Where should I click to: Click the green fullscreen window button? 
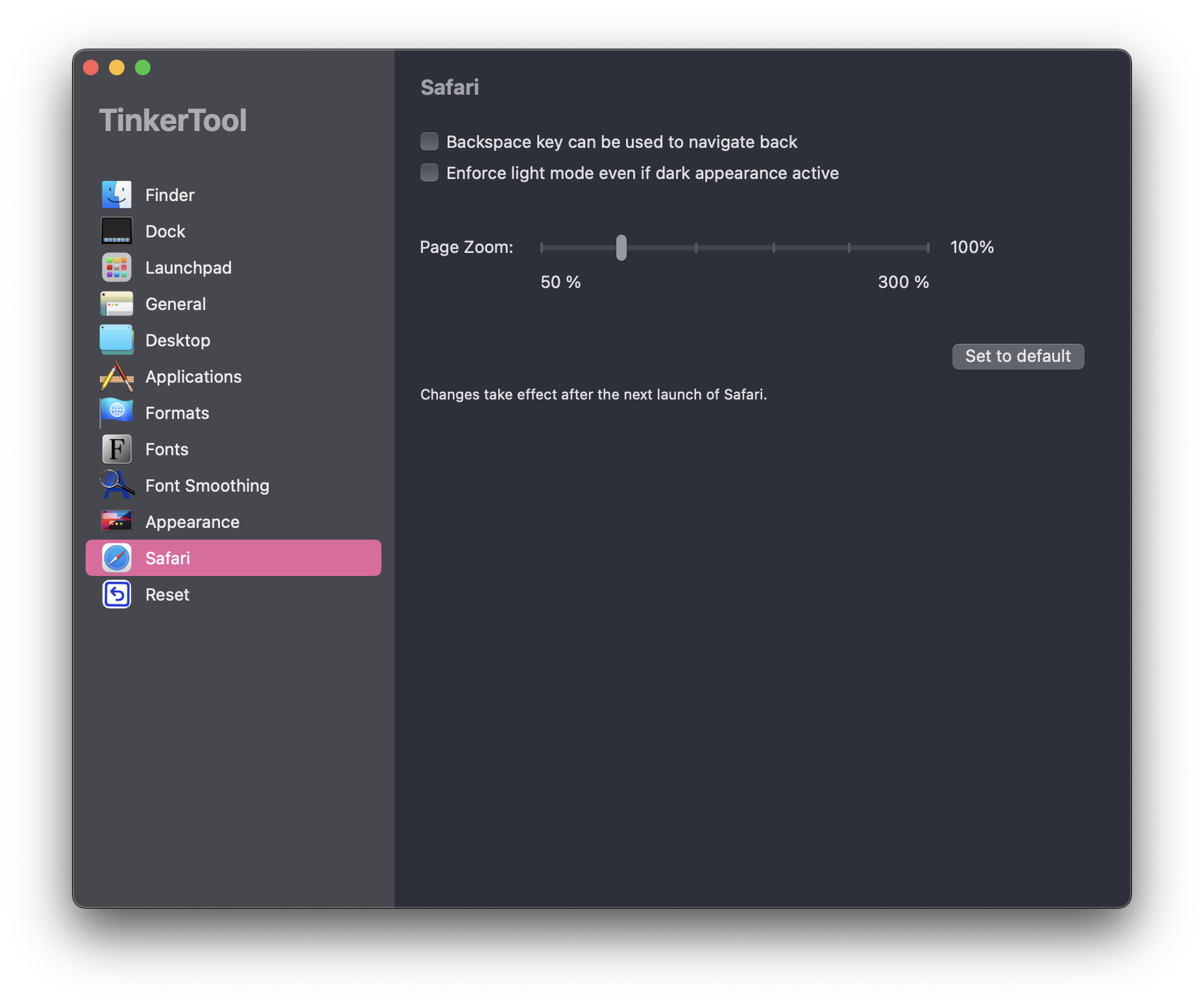tap(143, 67)
